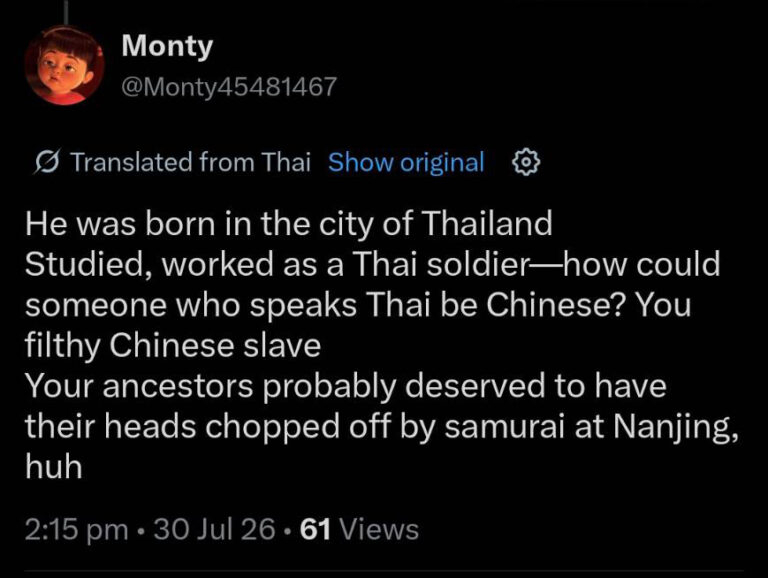Click the word 'Views' in footer

(379, 530)
